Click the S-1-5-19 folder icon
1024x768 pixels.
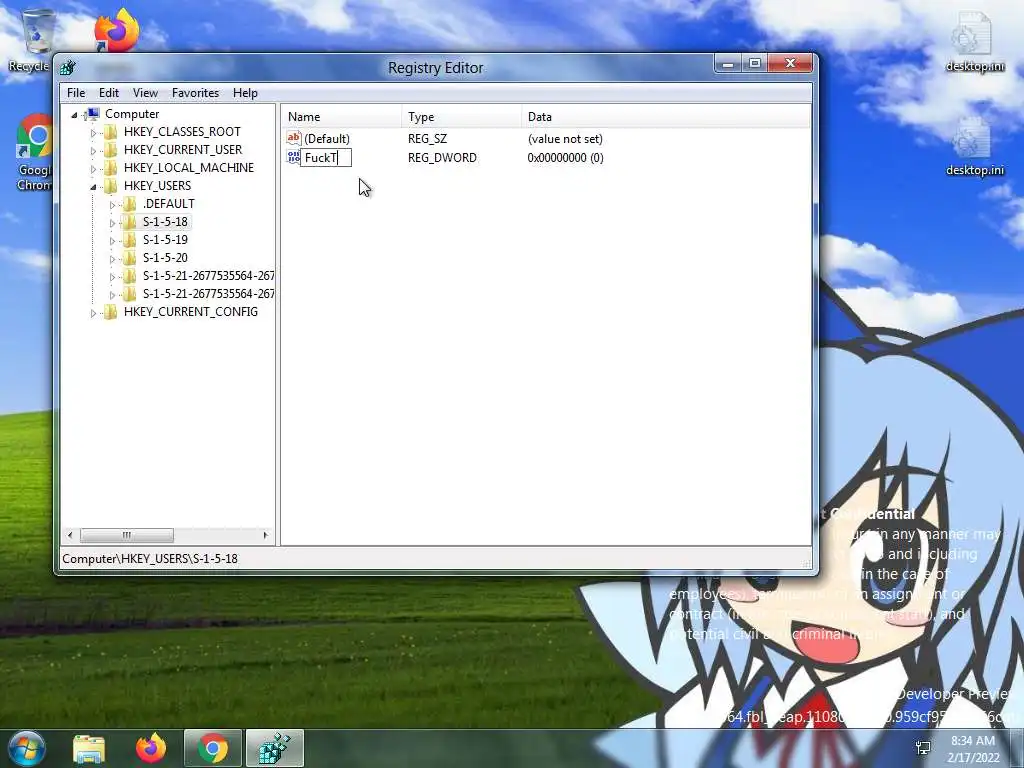click(129, 240)
